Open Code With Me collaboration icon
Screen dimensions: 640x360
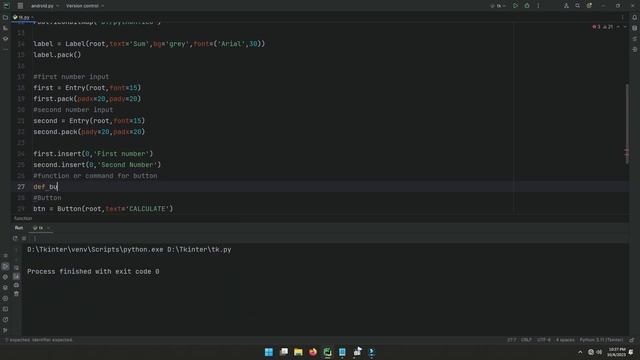[566, 6]
